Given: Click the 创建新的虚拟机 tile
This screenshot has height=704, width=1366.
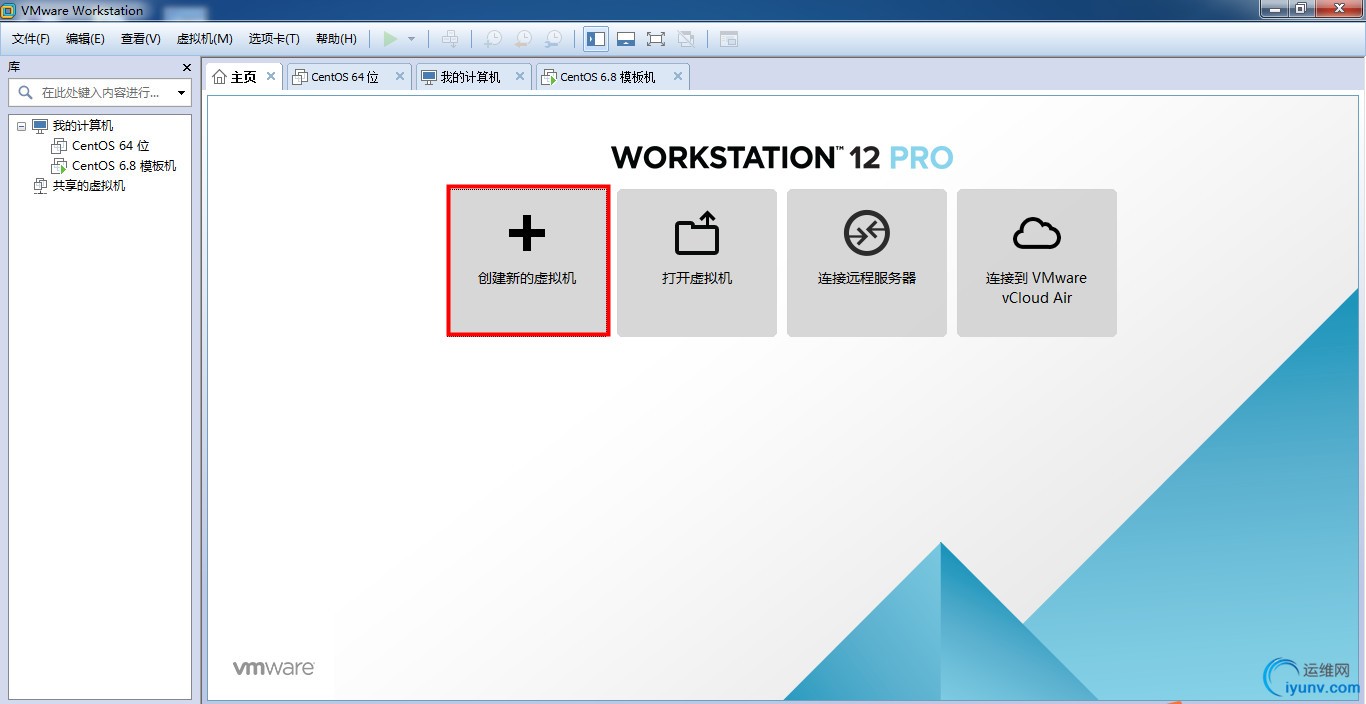Looking at the screenshot, I should point(527,261).
